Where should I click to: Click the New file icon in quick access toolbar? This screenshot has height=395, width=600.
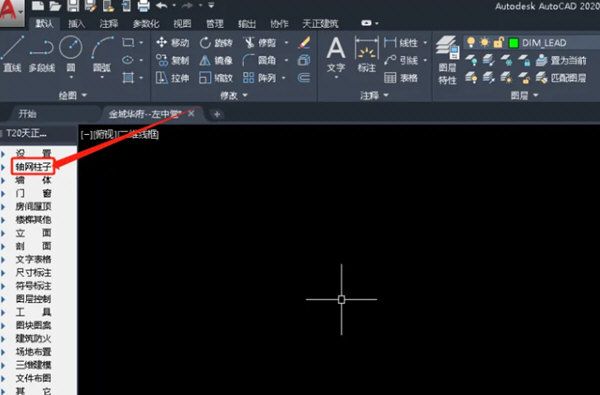(x=38, y=5)
